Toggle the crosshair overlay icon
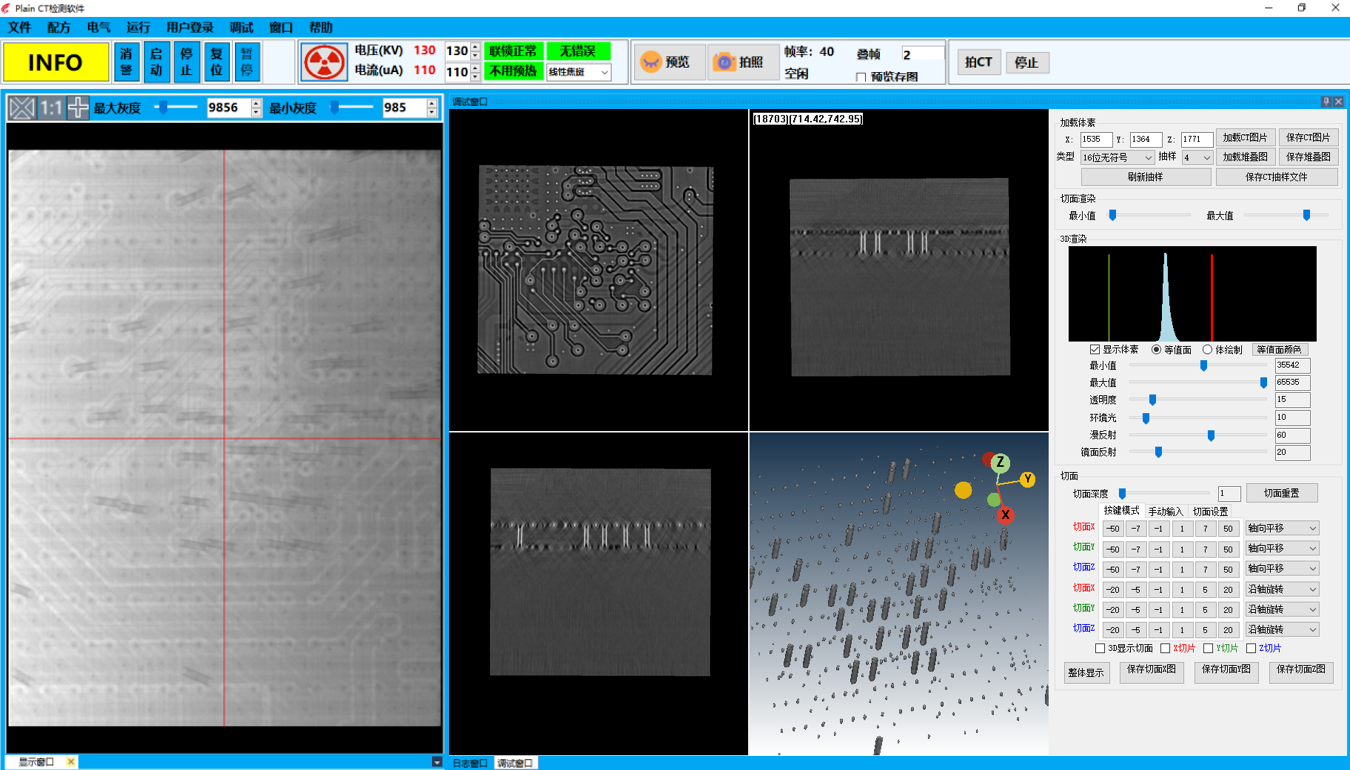Screen dimensions: 1350x770 pyautogui.click(x=78, y=108)
